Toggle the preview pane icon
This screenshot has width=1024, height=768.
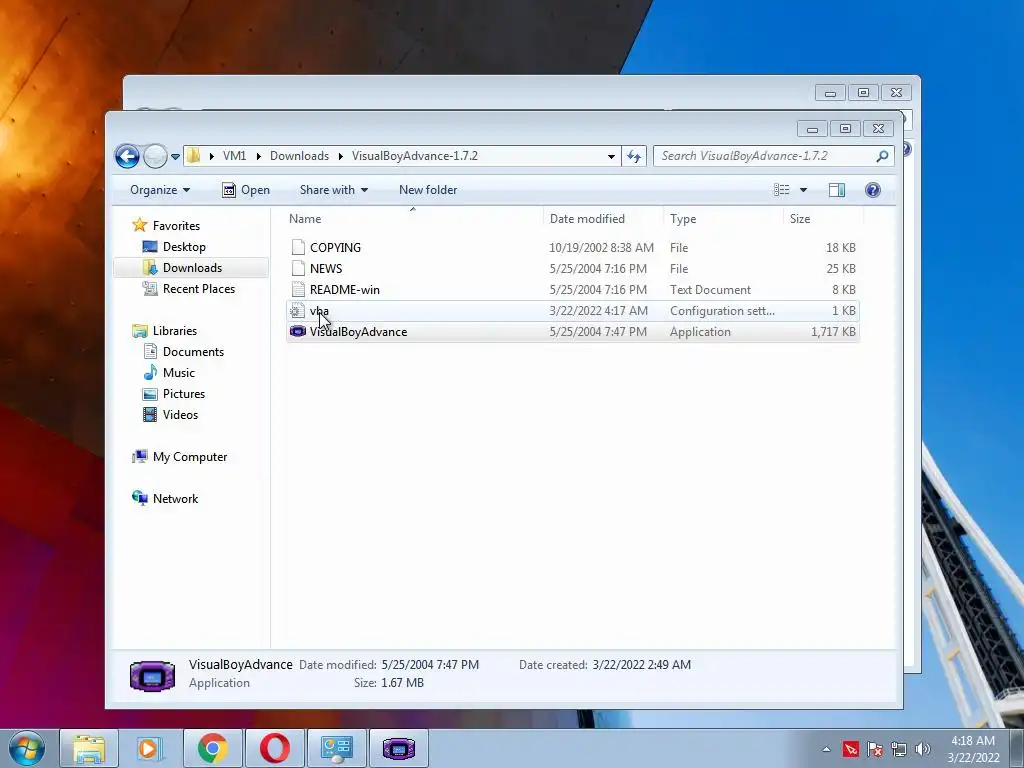click(837, 190)
